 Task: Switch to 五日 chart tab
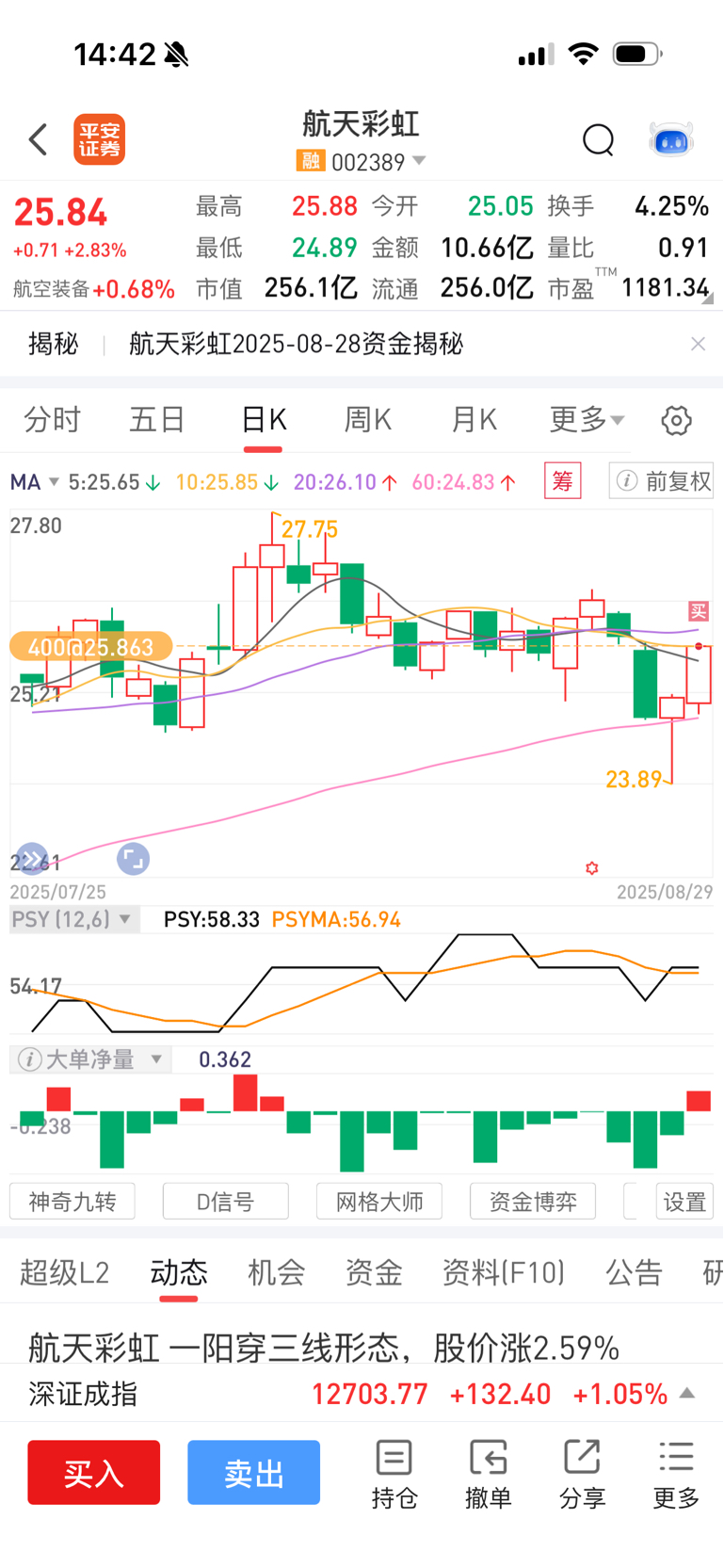156,420
